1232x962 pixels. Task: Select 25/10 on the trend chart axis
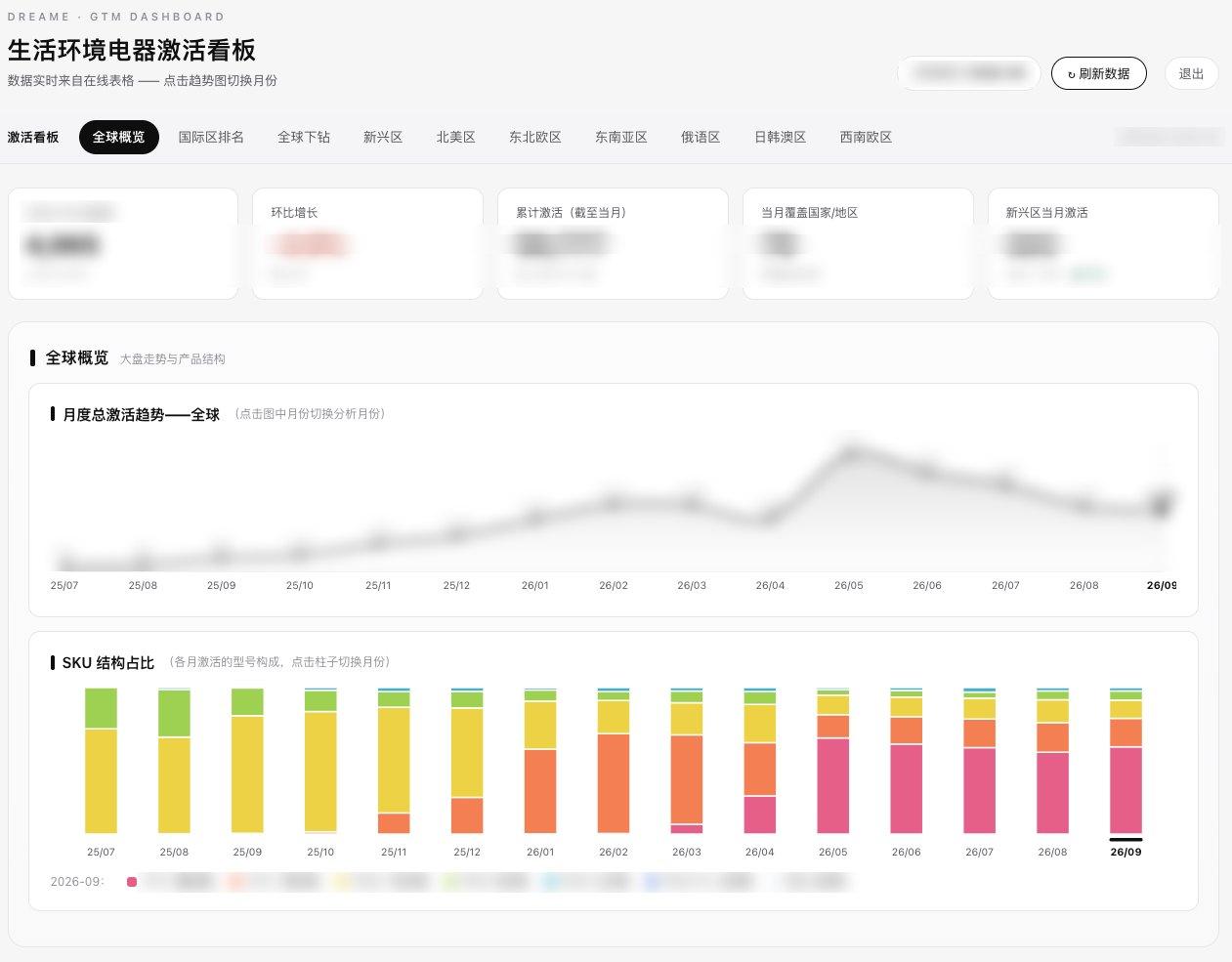pyautogui.click(x=300, y=585)
